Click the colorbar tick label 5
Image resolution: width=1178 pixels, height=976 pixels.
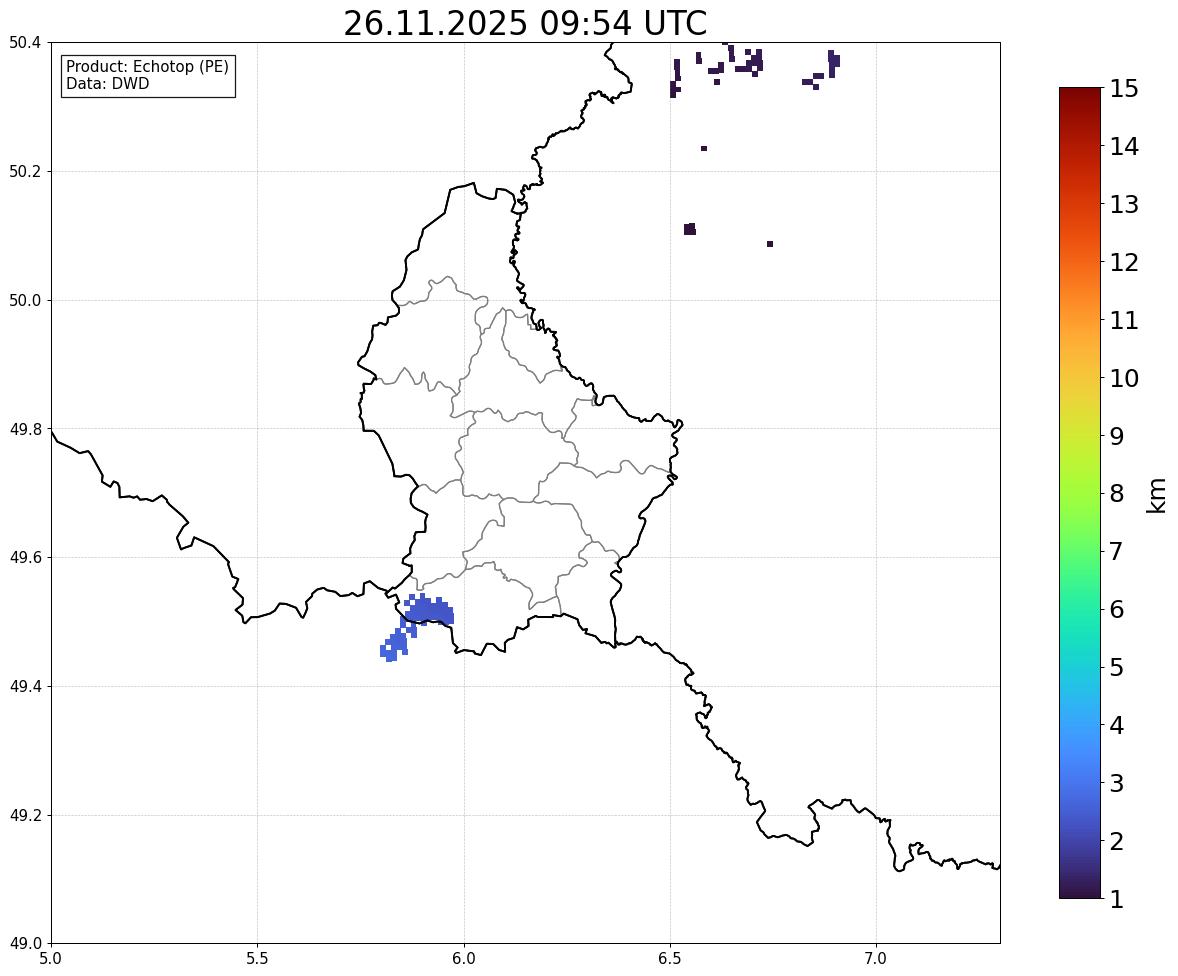pyautogui.click(x=1116, y=668)
